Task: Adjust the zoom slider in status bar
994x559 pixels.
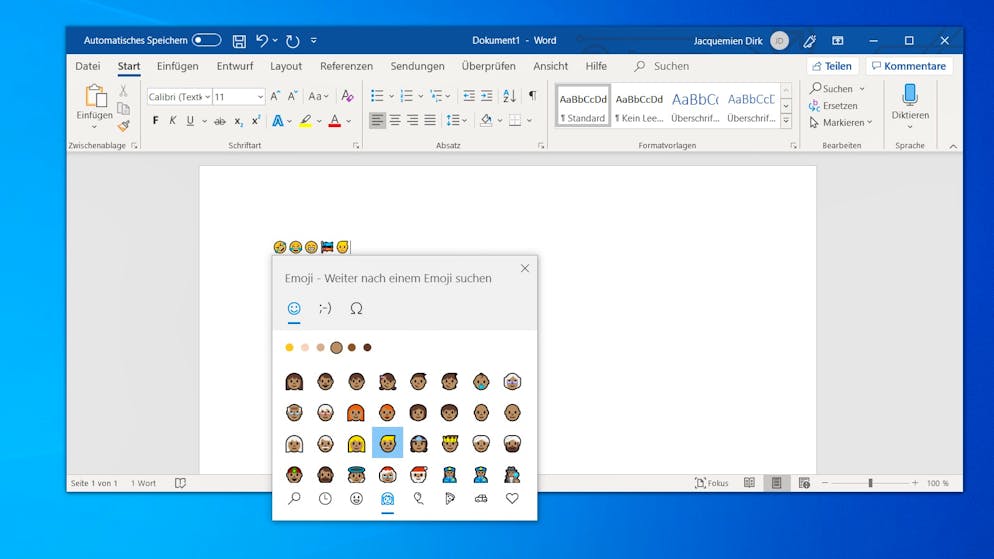Action: [870, 483]
